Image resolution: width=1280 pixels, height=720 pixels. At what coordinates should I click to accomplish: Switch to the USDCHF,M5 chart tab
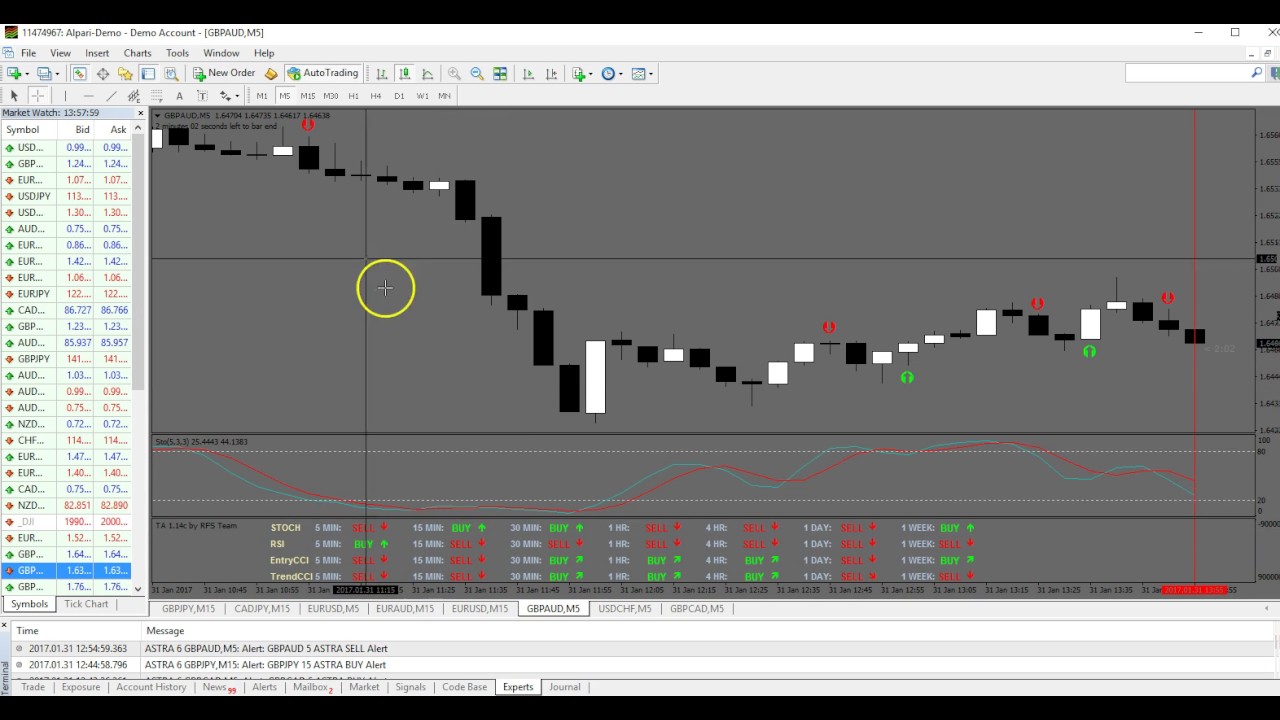[624, 608]
